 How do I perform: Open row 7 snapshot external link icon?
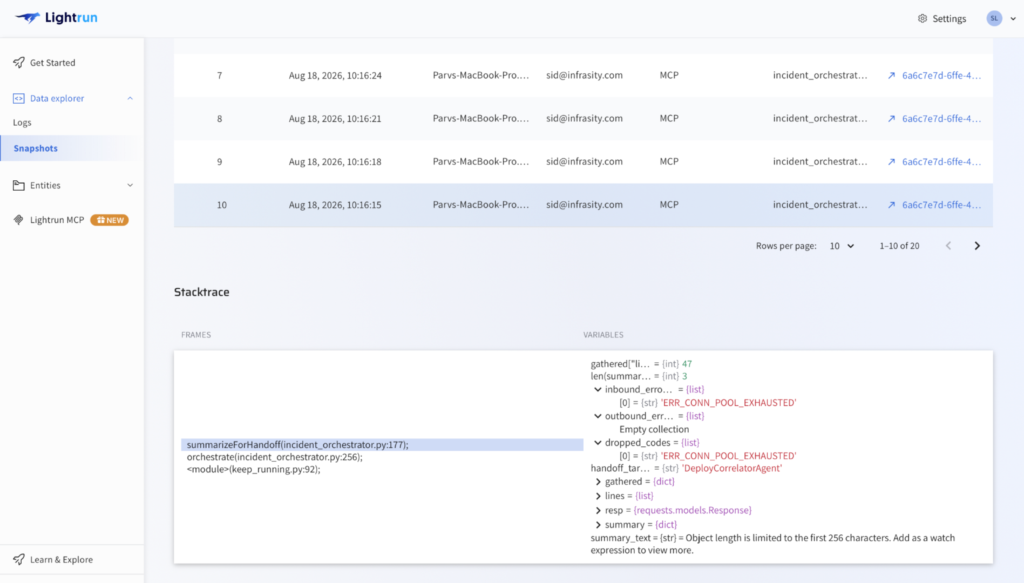click(891, 76)
